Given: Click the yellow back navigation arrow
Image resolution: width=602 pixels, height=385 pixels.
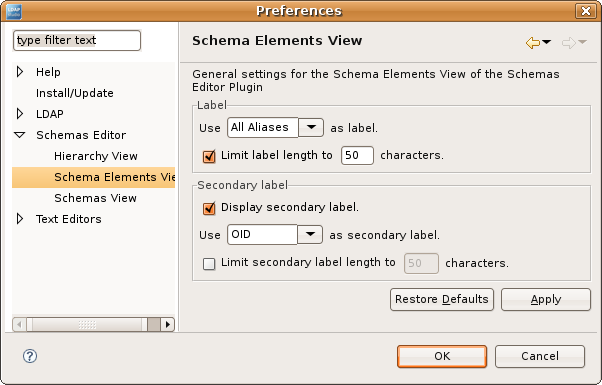Looking at the screenshot, I should point(533,43).
